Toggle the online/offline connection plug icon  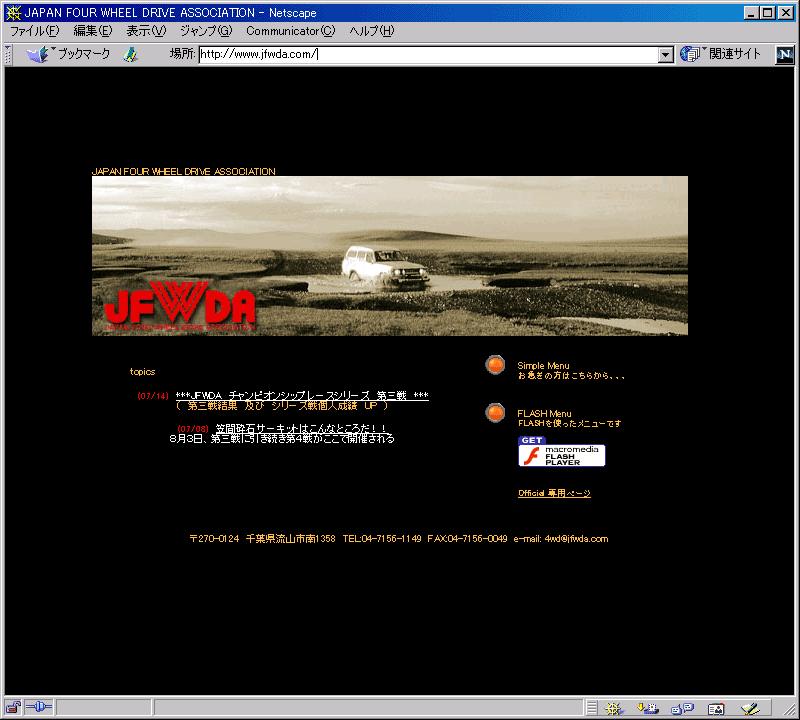click(x=39, y=707)
